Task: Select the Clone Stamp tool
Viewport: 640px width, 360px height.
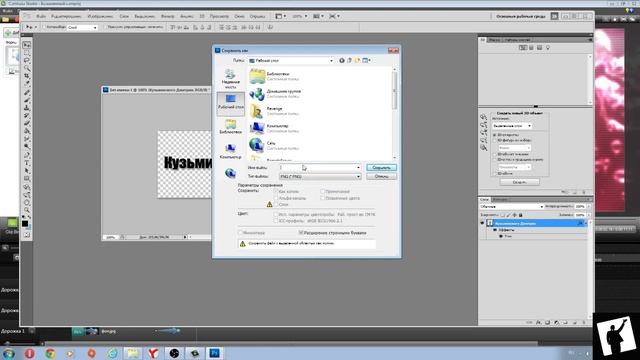Action: click(x=27, y=108)
